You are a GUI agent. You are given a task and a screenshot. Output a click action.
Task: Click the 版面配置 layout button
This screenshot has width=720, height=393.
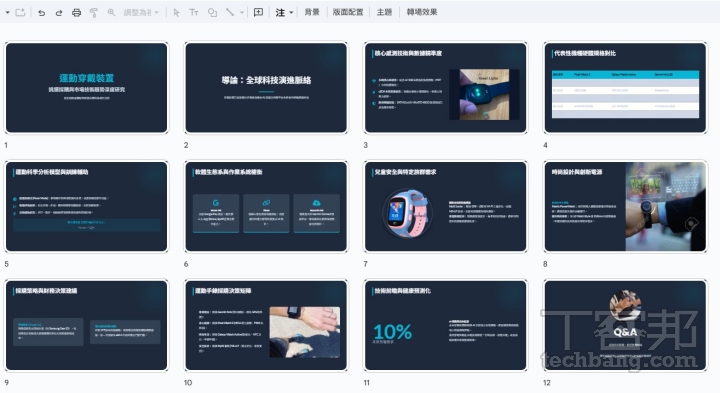(348, 12)
